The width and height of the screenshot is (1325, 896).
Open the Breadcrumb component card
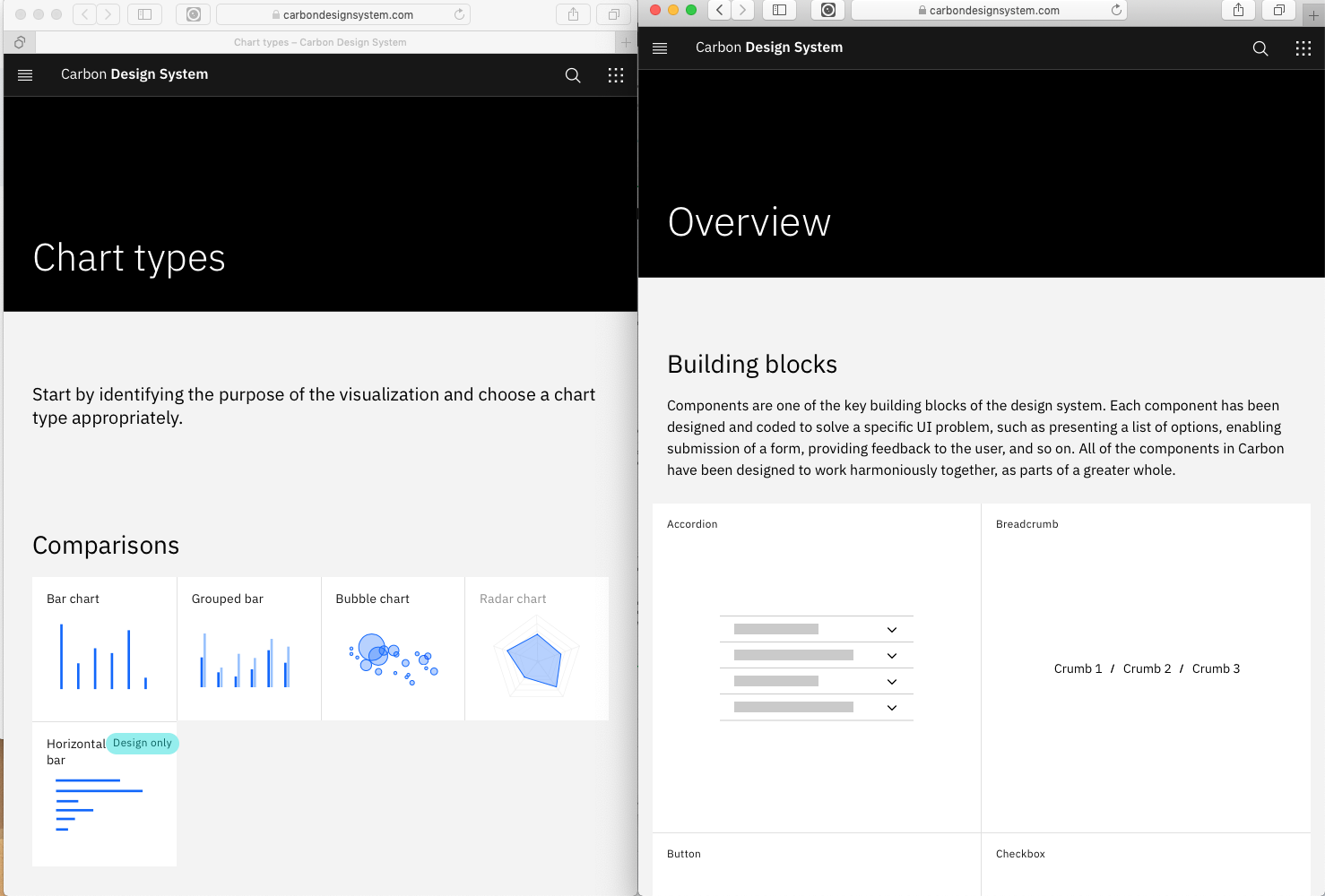[1146, 668]
